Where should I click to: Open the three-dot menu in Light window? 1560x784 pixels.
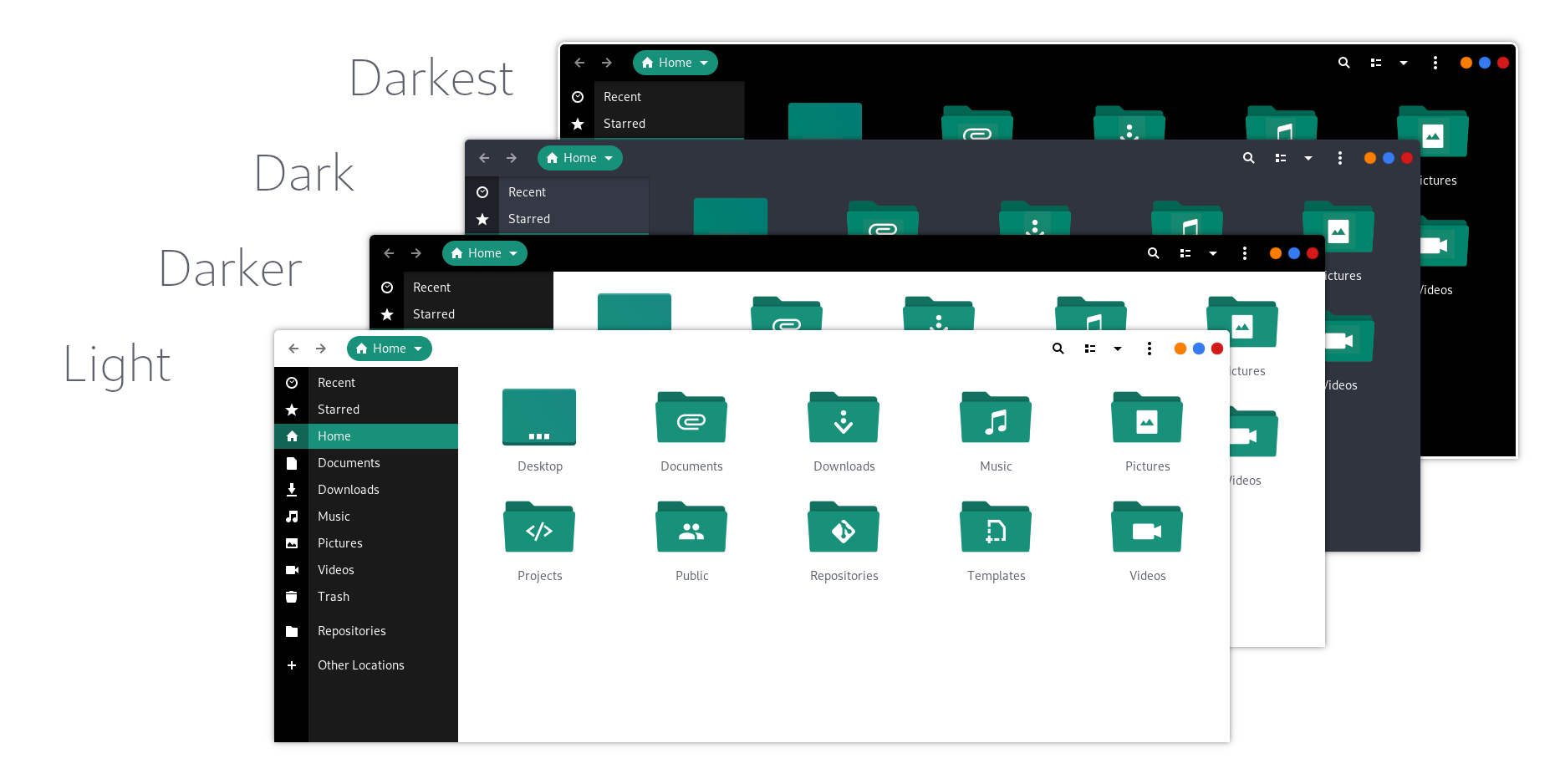1150,349
